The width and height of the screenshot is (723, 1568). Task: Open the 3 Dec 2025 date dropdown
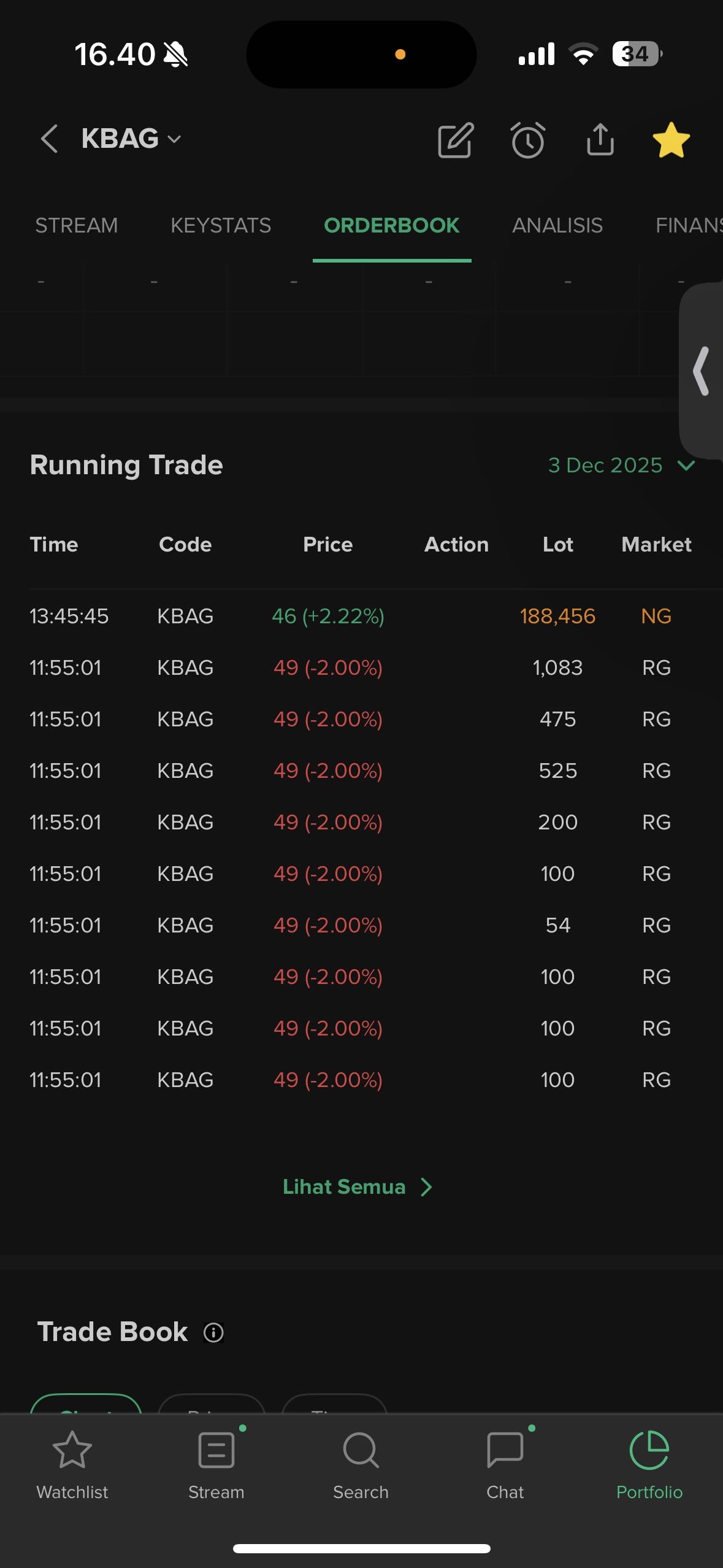point(621,465)
